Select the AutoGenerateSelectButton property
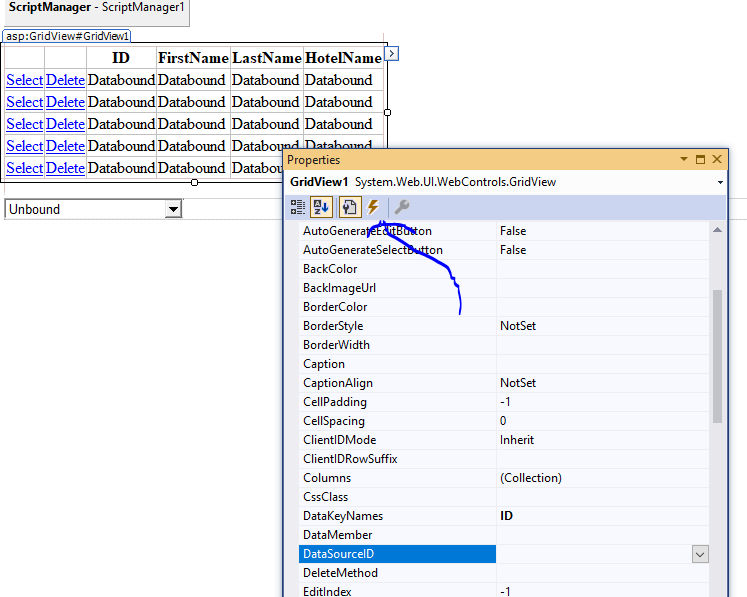Screen dimensions: 747x597 click(x=397, y=250)
